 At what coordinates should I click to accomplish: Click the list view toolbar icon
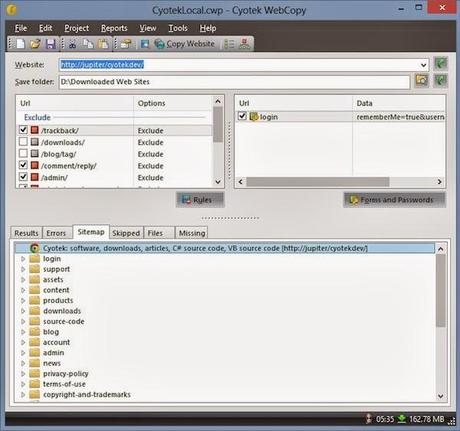pos(229,44)
